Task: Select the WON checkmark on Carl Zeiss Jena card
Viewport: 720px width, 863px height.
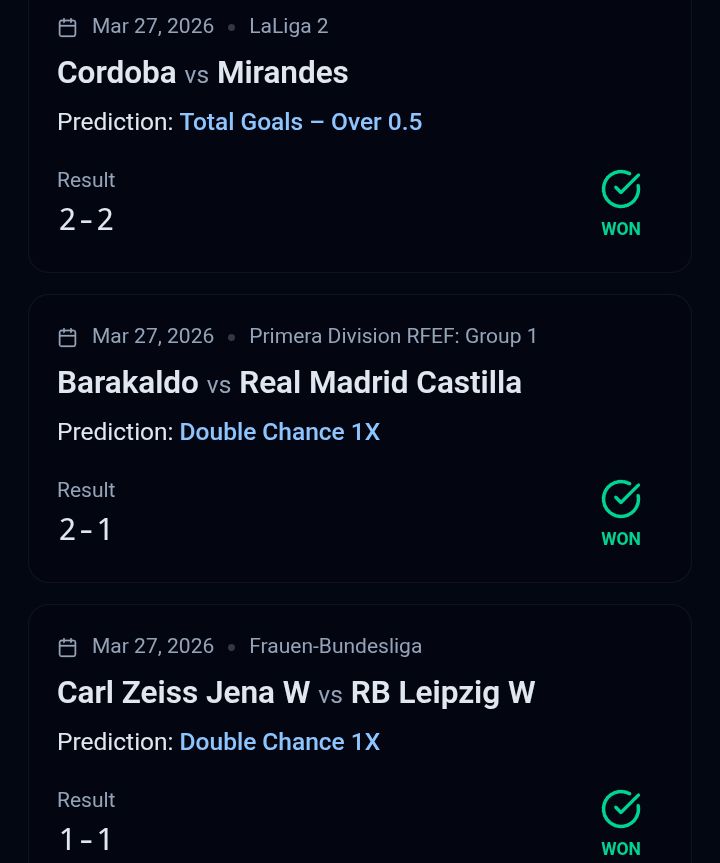Action: (621, 809)
